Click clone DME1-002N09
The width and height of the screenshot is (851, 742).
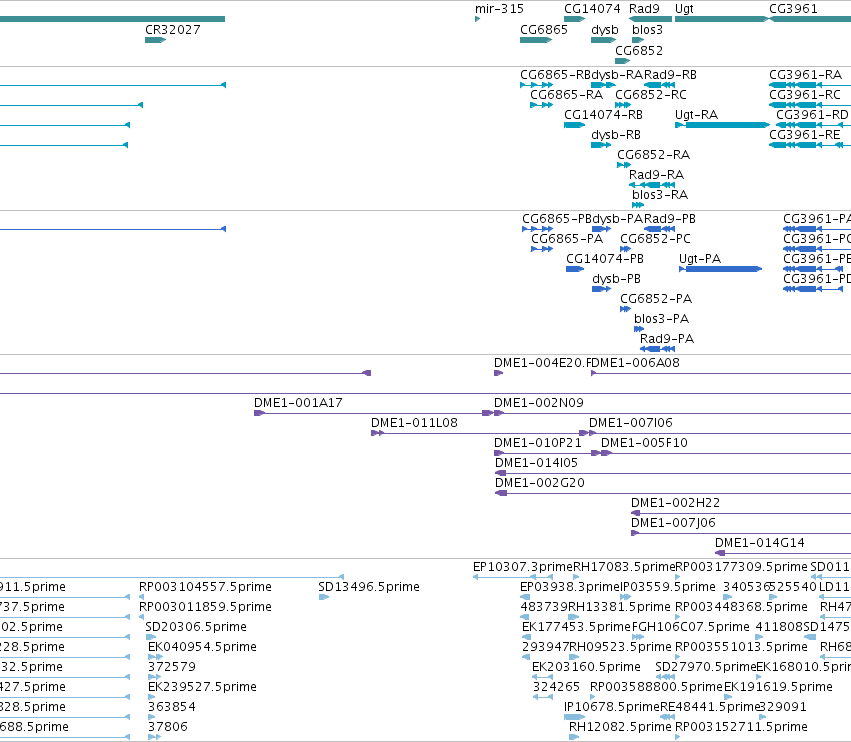672,414
